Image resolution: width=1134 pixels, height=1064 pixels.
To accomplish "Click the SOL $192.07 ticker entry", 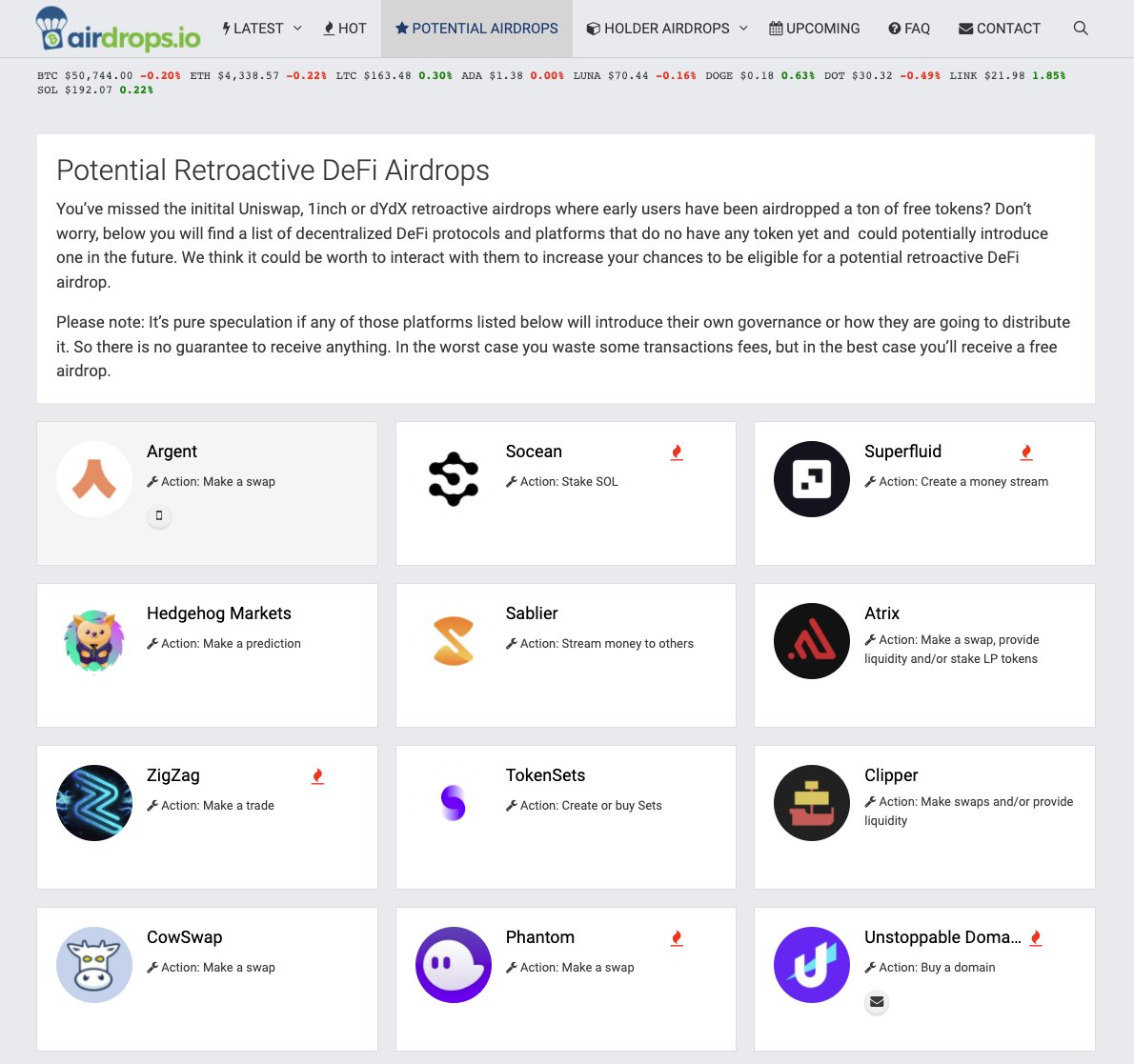I will pyautogui.click(x=94, y=90).
